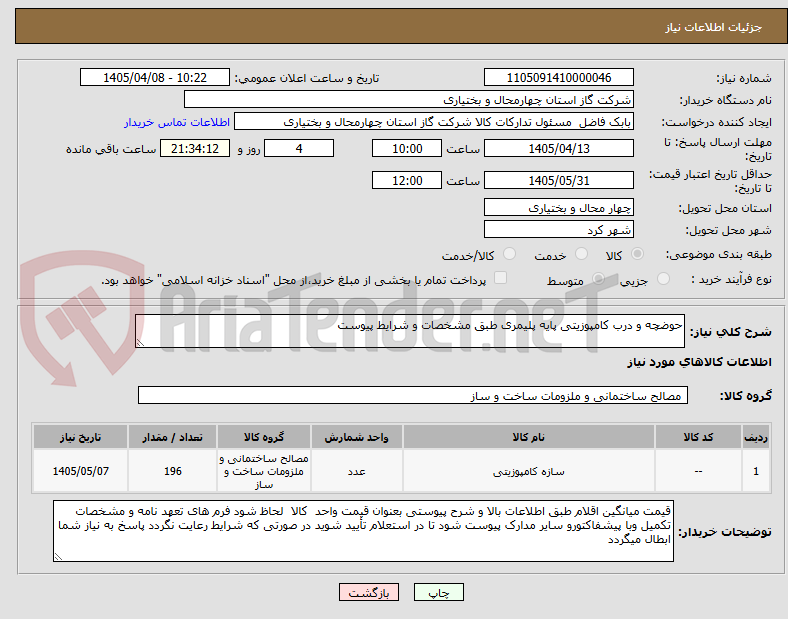788x619 pixels.
Task: Click the remaining time countdown 21:34:12
Action: pyautogui.click(x=195, y=149)
